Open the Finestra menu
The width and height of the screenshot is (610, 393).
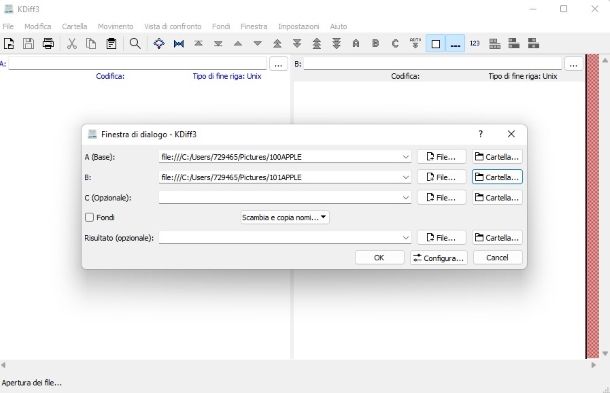pos(254,26)
